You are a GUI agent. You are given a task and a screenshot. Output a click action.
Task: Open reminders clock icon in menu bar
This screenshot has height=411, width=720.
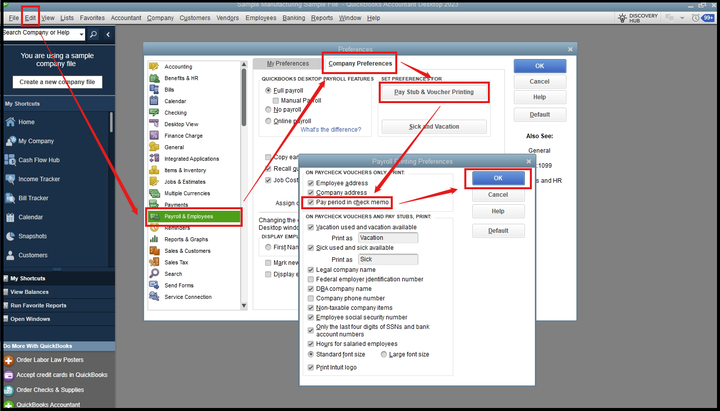click(696, 18)
